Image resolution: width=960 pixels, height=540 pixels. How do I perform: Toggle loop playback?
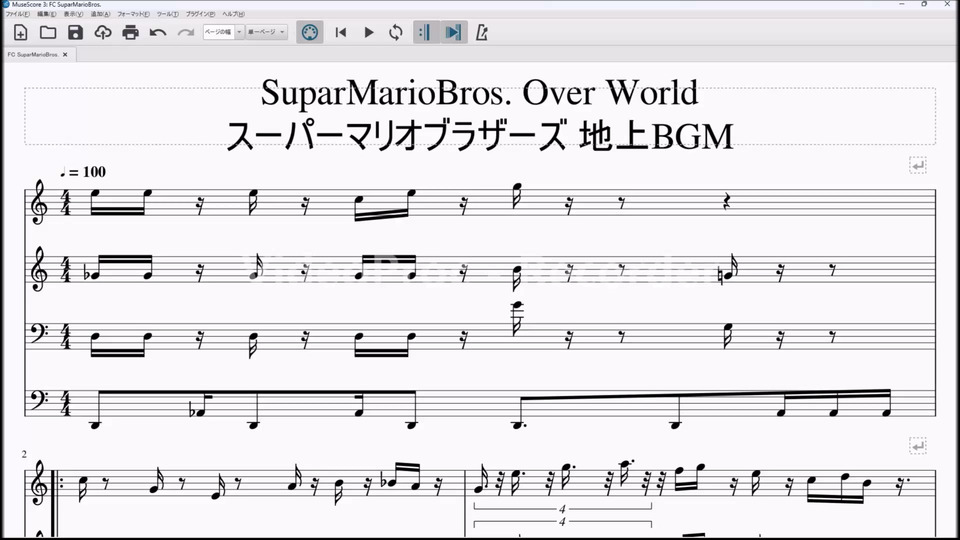point(396,32)
